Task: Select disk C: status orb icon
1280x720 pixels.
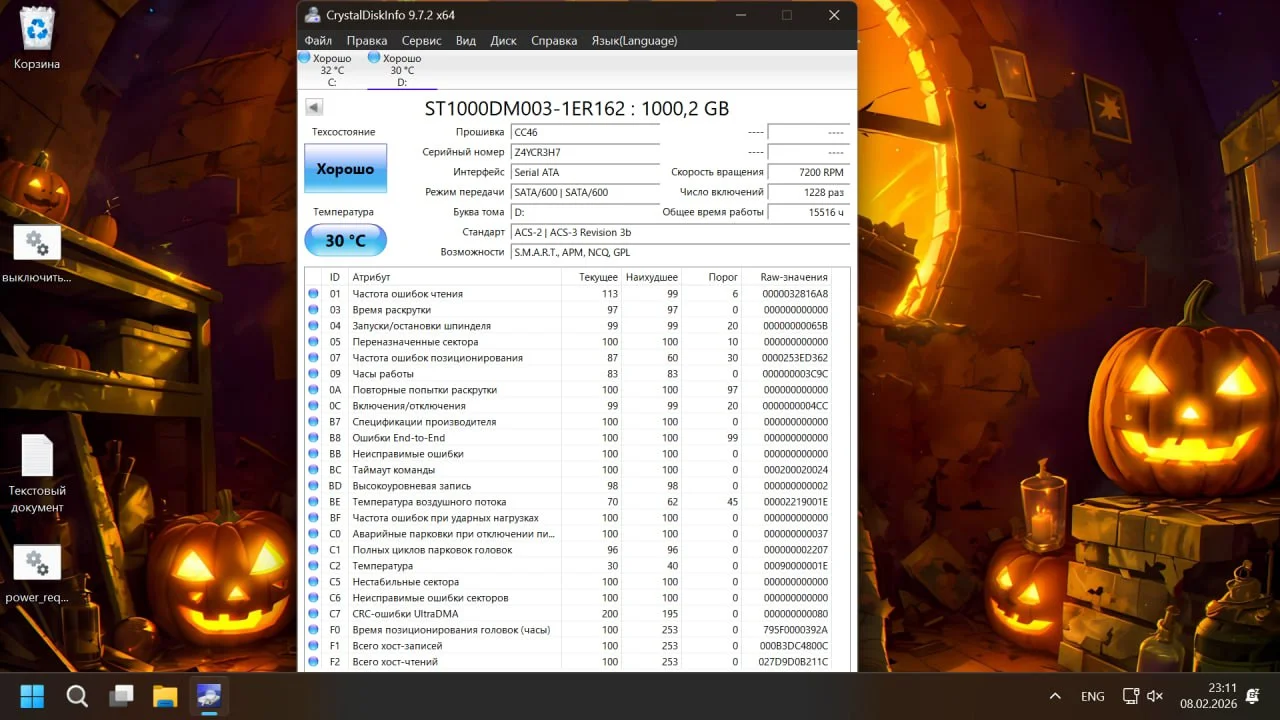Action: (x=305, y=58)
